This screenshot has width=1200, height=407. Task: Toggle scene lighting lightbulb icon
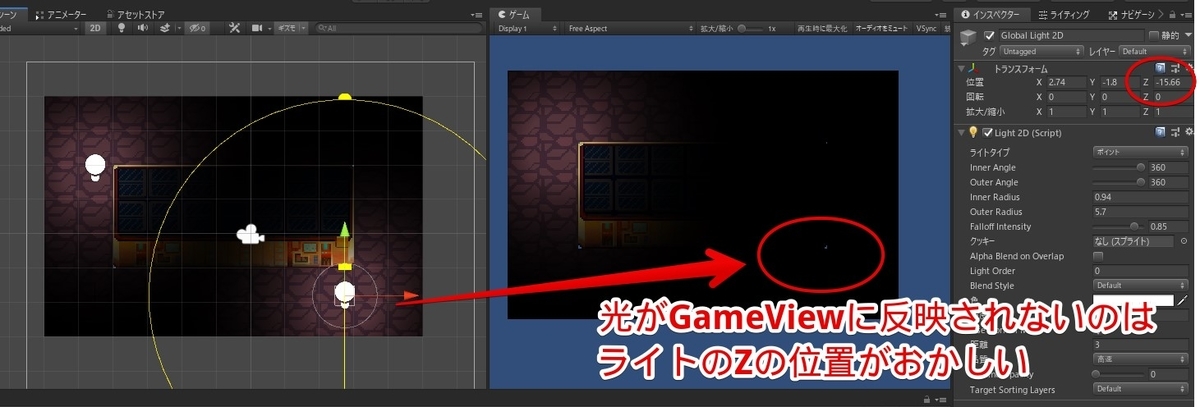[x=121, y=29]
